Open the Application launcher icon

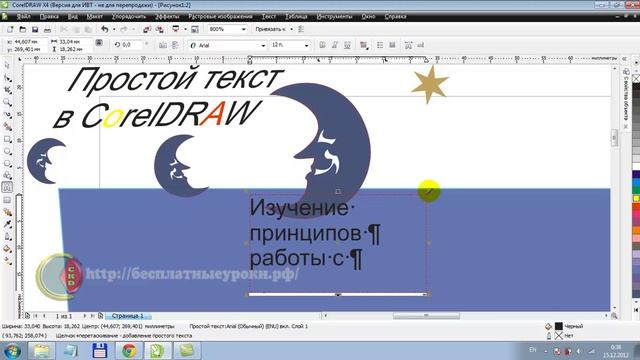point(176,29)
